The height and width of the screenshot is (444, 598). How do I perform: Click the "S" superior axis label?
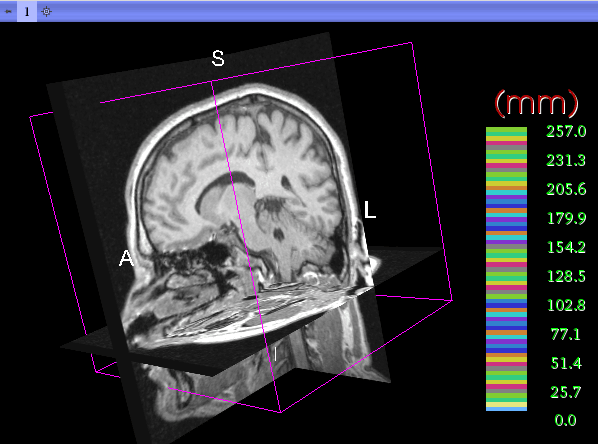click(218, 58)
